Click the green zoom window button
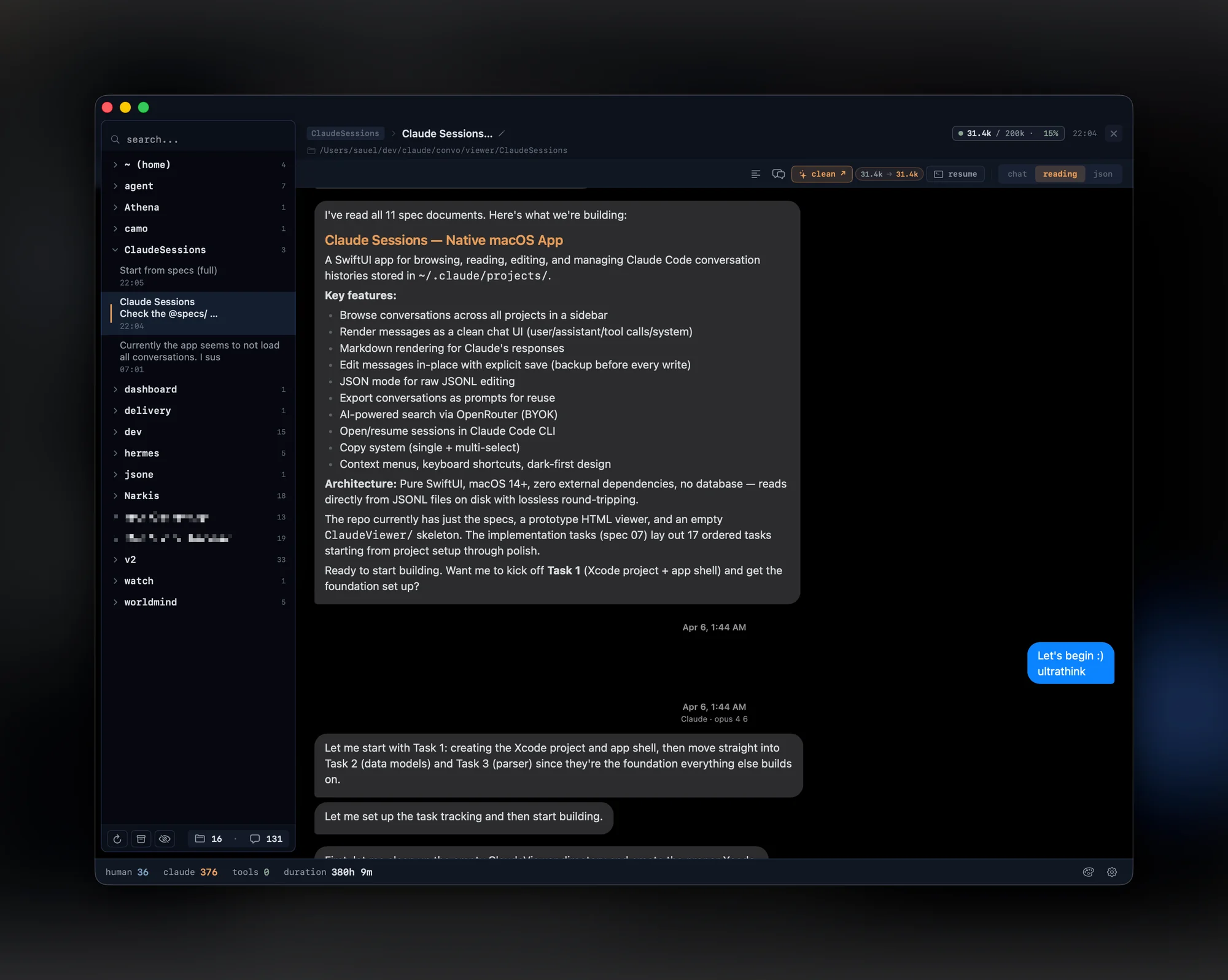 coord(144,107)
